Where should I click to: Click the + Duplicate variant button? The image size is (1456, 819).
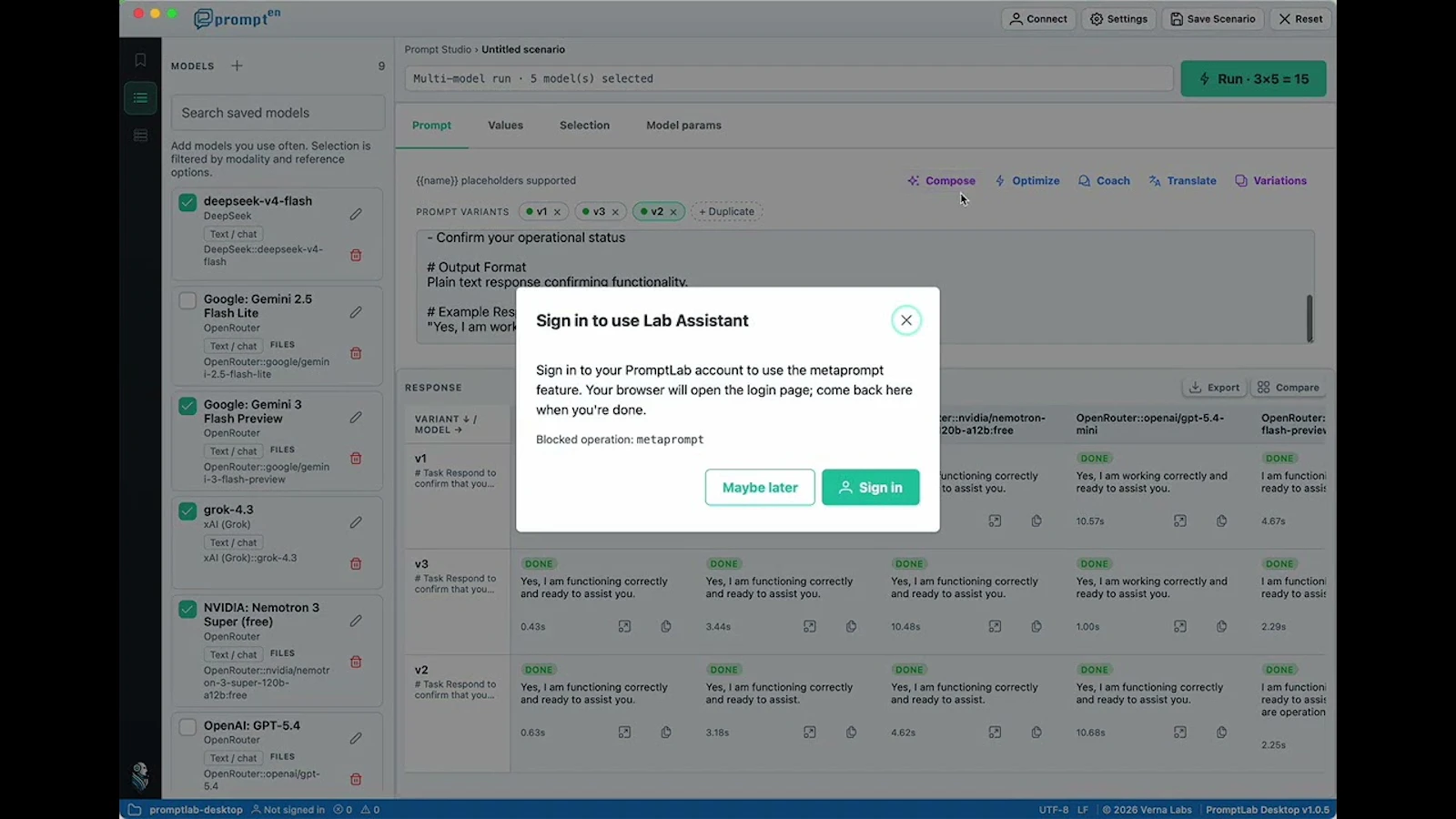click(x=727, y=212)
